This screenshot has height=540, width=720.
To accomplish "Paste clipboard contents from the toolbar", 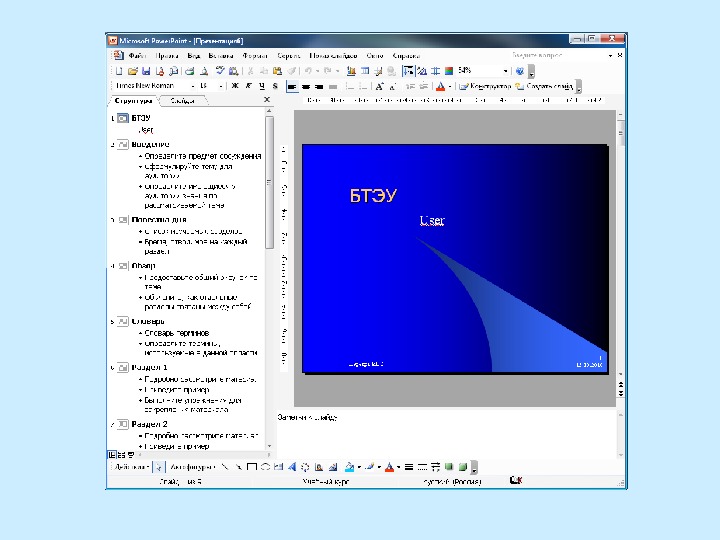I will coord(277,71).
